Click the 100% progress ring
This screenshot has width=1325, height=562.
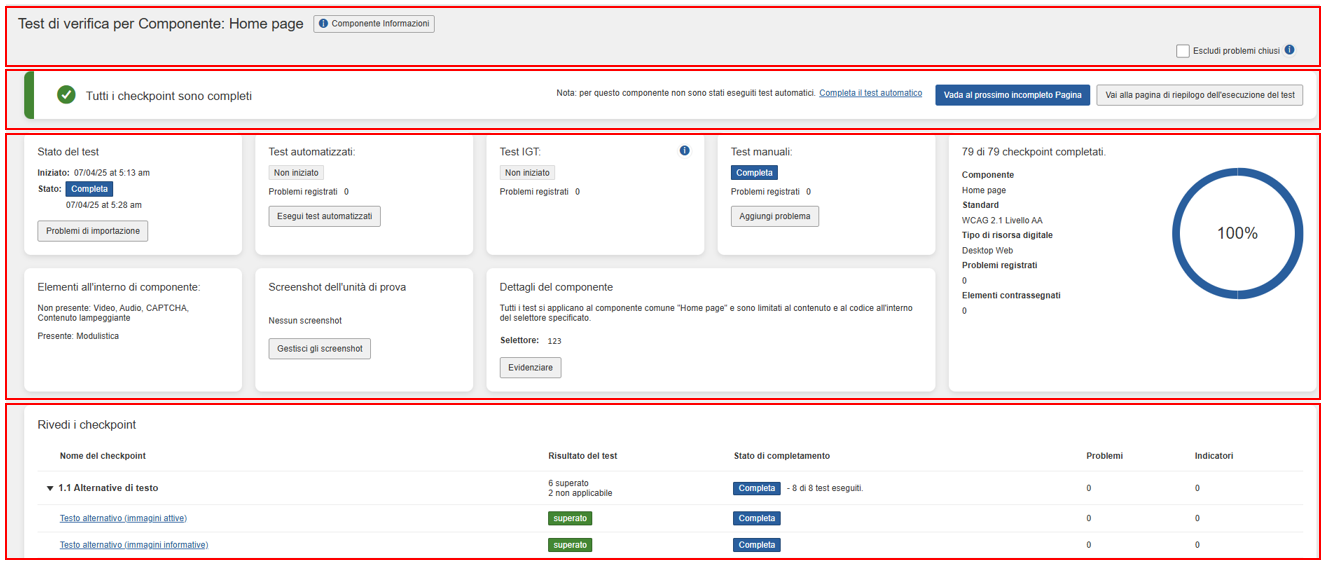[1236, 233]
